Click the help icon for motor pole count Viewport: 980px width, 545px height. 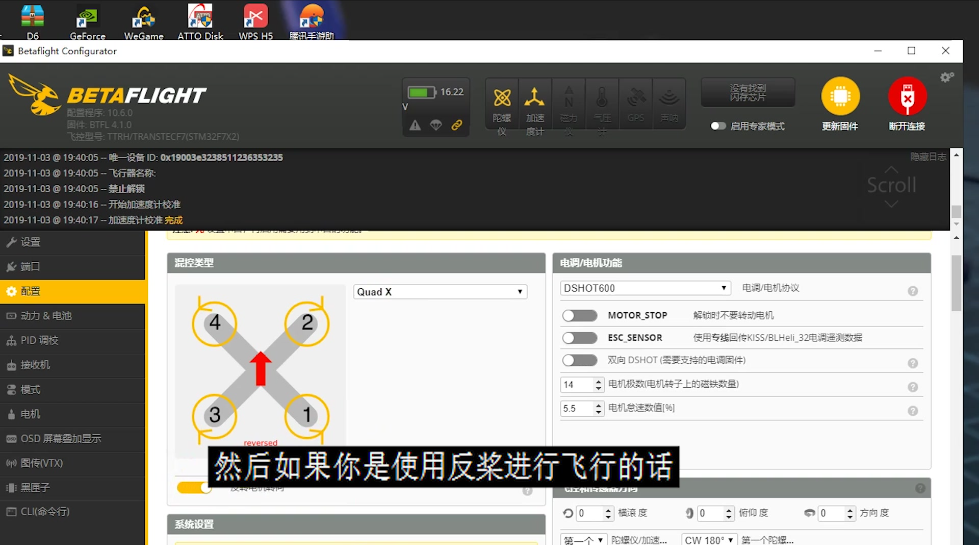[912, 387]
